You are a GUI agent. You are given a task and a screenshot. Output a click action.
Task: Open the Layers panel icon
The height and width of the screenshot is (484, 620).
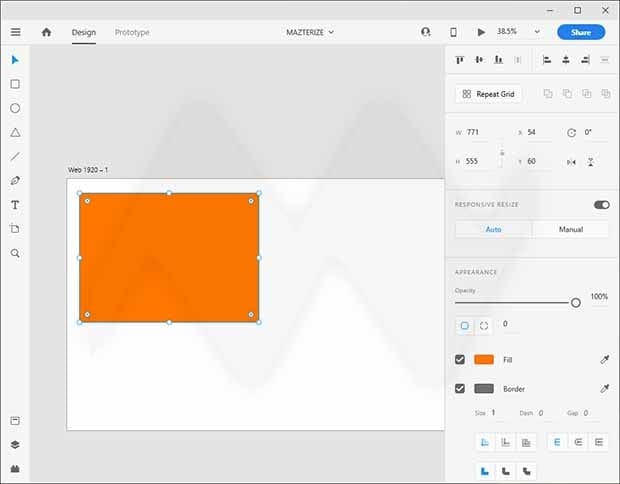[x=15, y=445]
